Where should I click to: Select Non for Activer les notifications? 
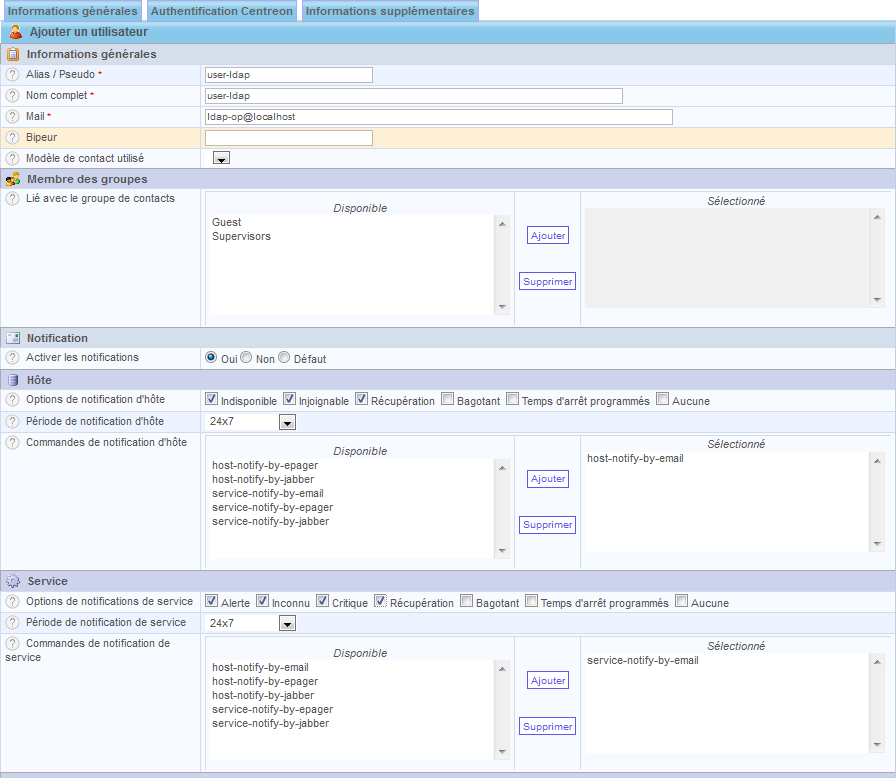[246, 358]
